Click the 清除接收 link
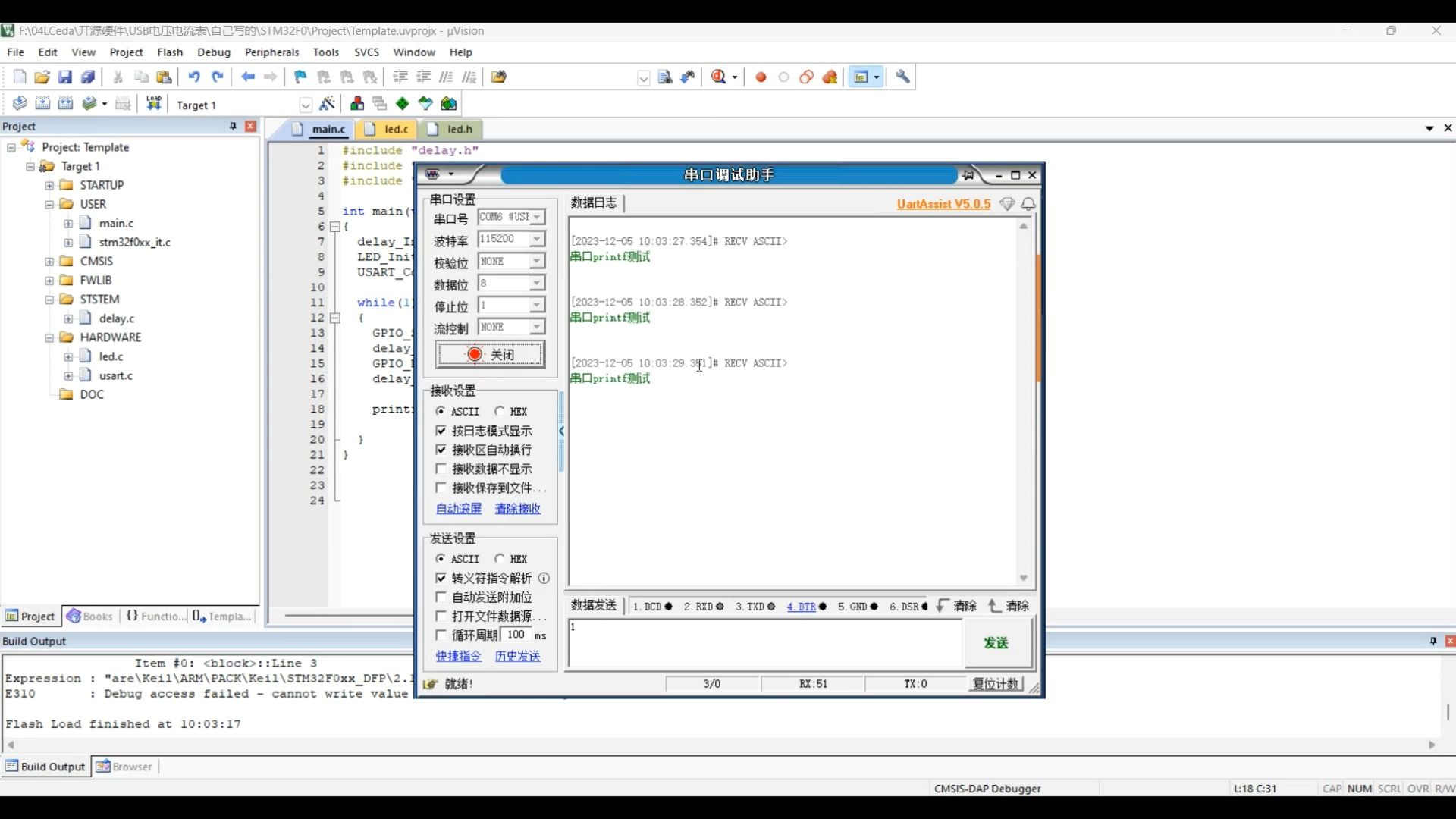The height and width of the screenshot is (819, 1456). (x=517, y=509)
